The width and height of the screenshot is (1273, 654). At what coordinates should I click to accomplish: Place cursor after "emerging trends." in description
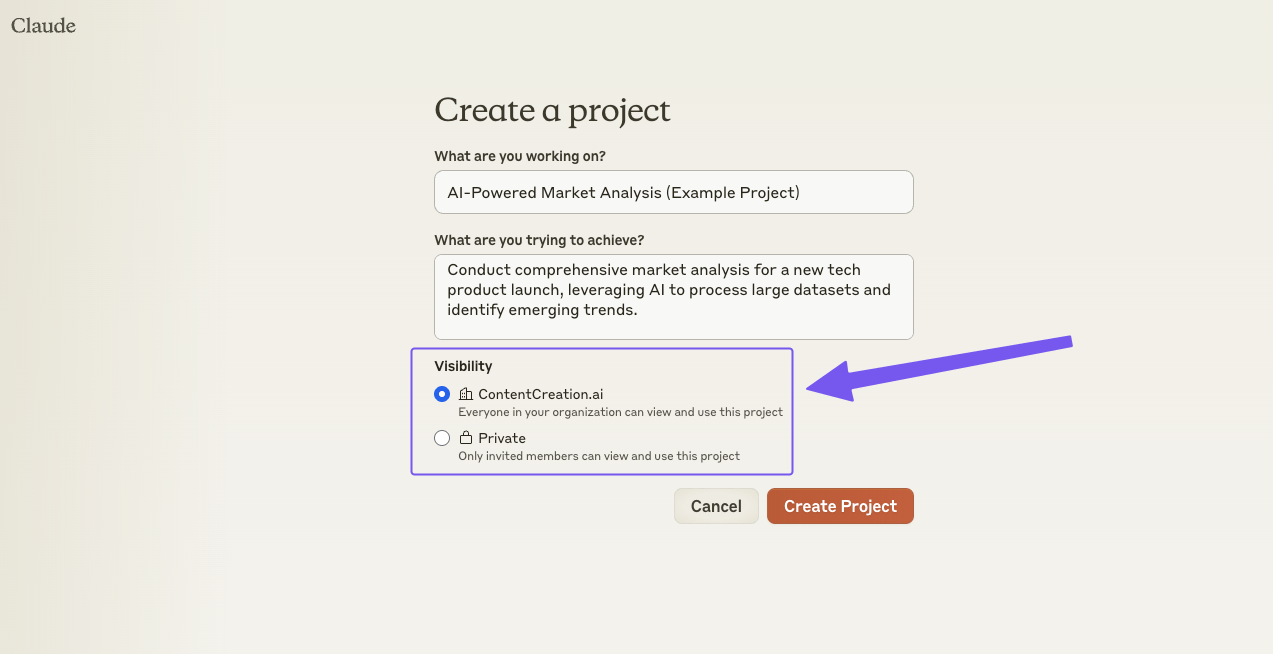639,311
